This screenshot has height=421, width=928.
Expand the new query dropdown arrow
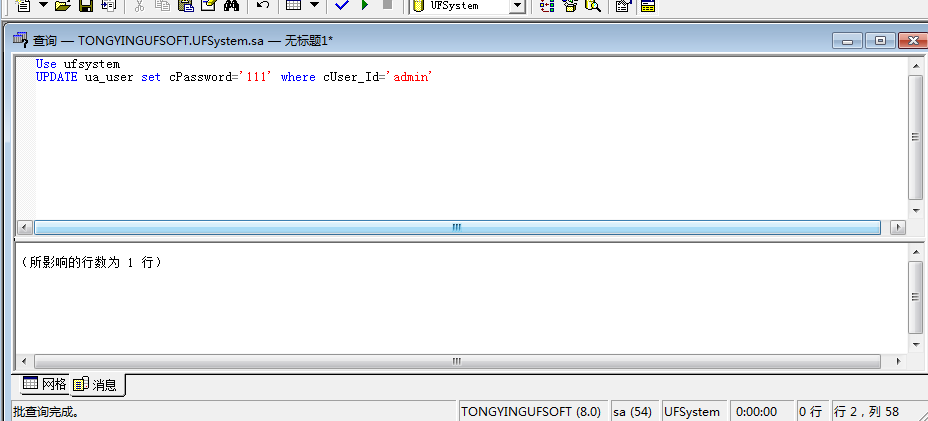43,6
